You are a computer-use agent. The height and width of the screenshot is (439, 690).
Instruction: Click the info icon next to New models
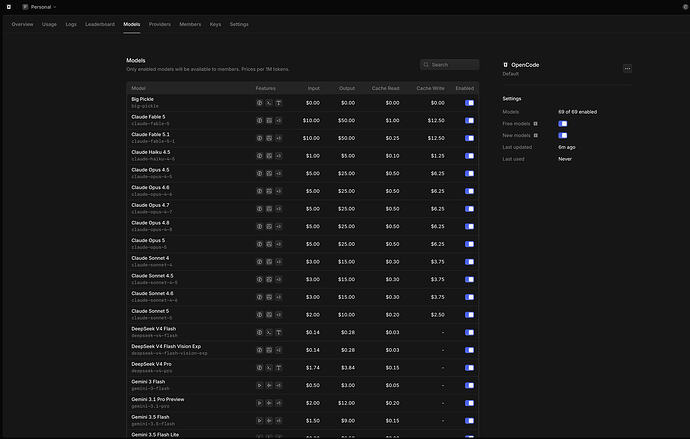[x=536, y=135]
